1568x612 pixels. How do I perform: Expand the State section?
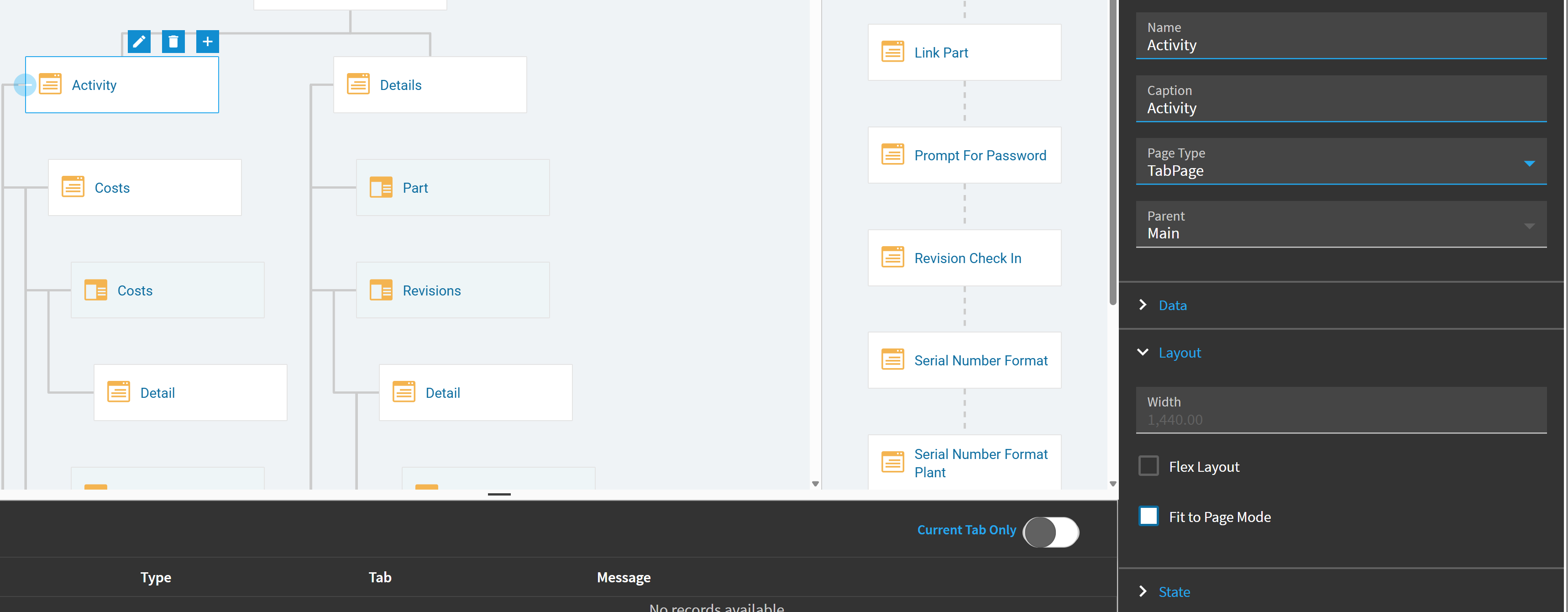pyautogui.click(x=1174, y=591)
